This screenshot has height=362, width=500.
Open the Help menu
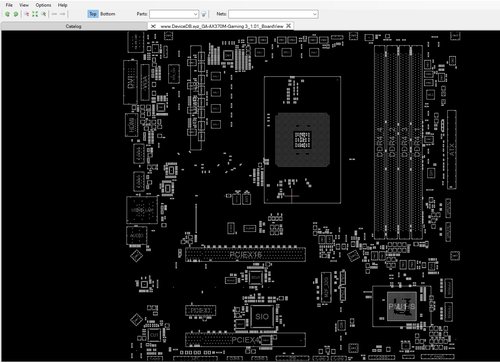click(x=62, y=5)
